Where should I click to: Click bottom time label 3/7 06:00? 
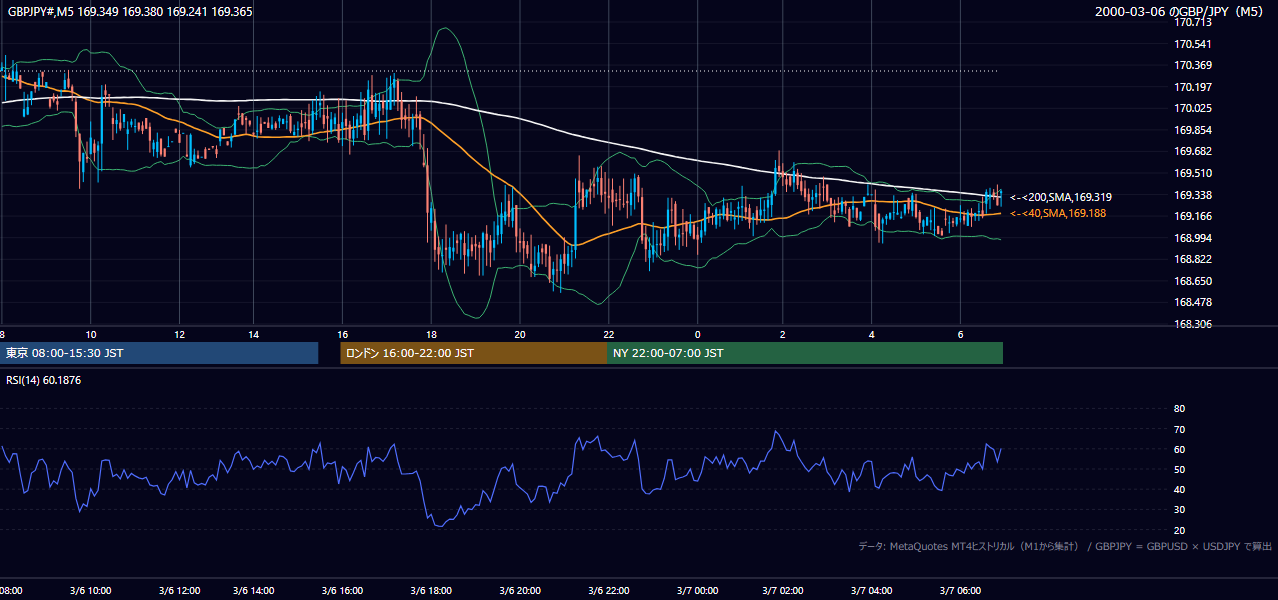[959, 591]
